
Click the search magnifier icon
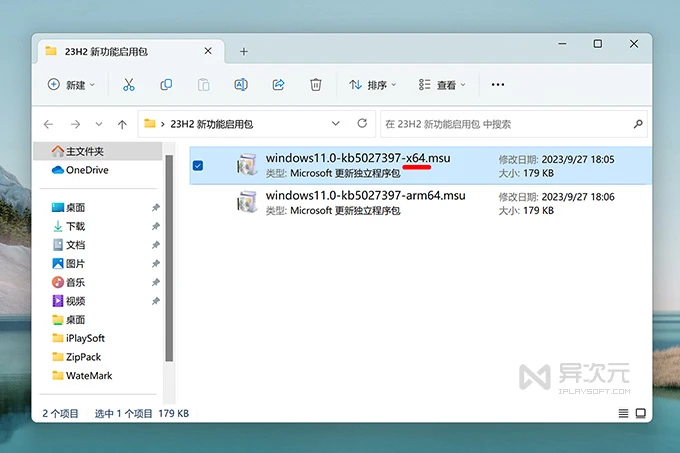tap(638, 124)
